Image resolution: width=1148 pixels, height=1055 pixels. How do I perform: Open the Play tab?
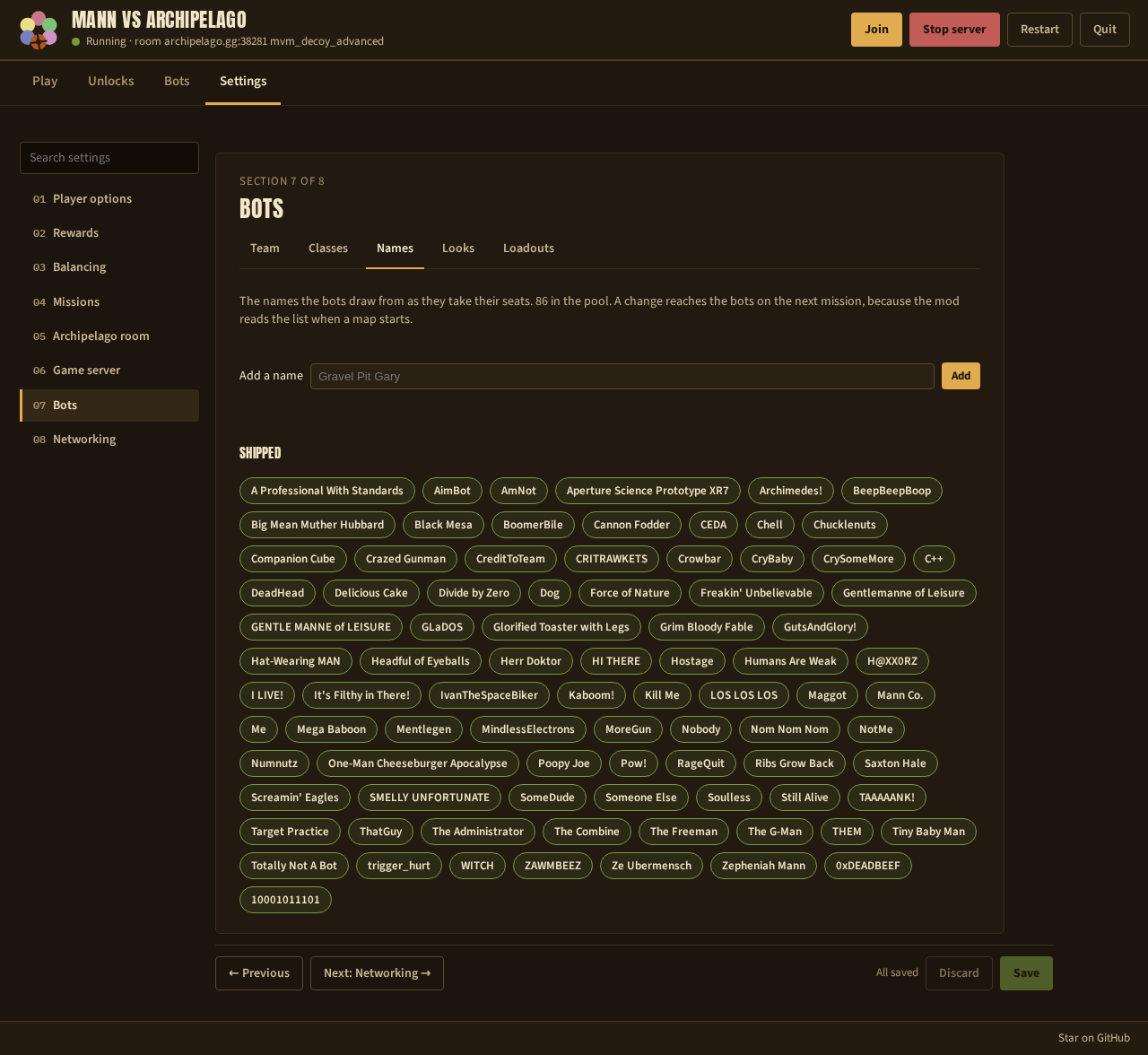45,81
